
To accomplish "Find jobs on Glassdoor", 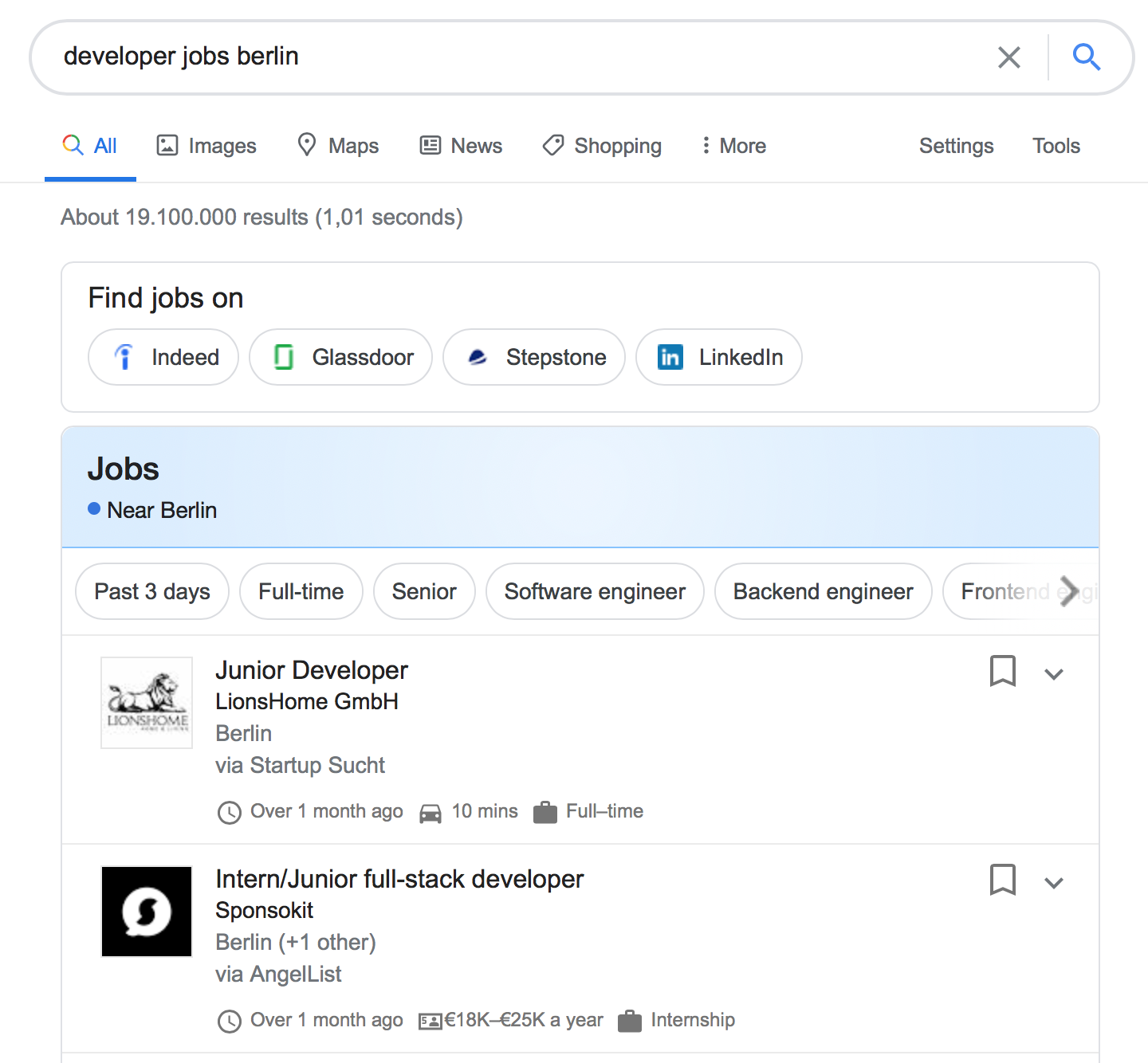I will pyautogui.click(x=340, y=357).
